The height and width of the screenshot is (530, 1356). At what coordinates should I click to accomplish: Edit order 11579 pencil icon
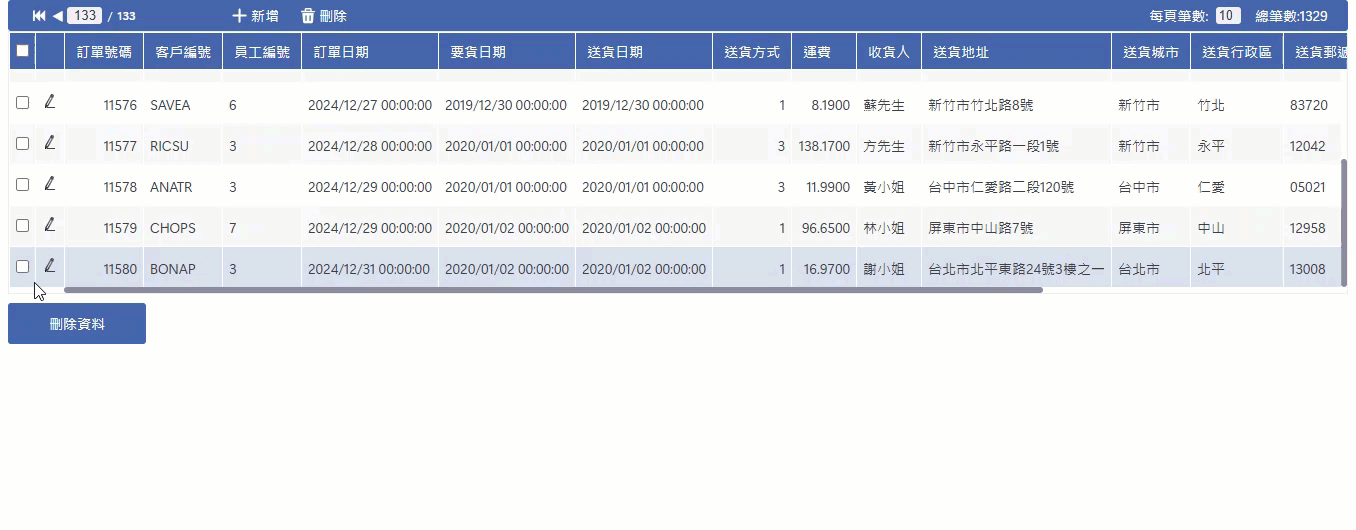(x=50, y=225)
